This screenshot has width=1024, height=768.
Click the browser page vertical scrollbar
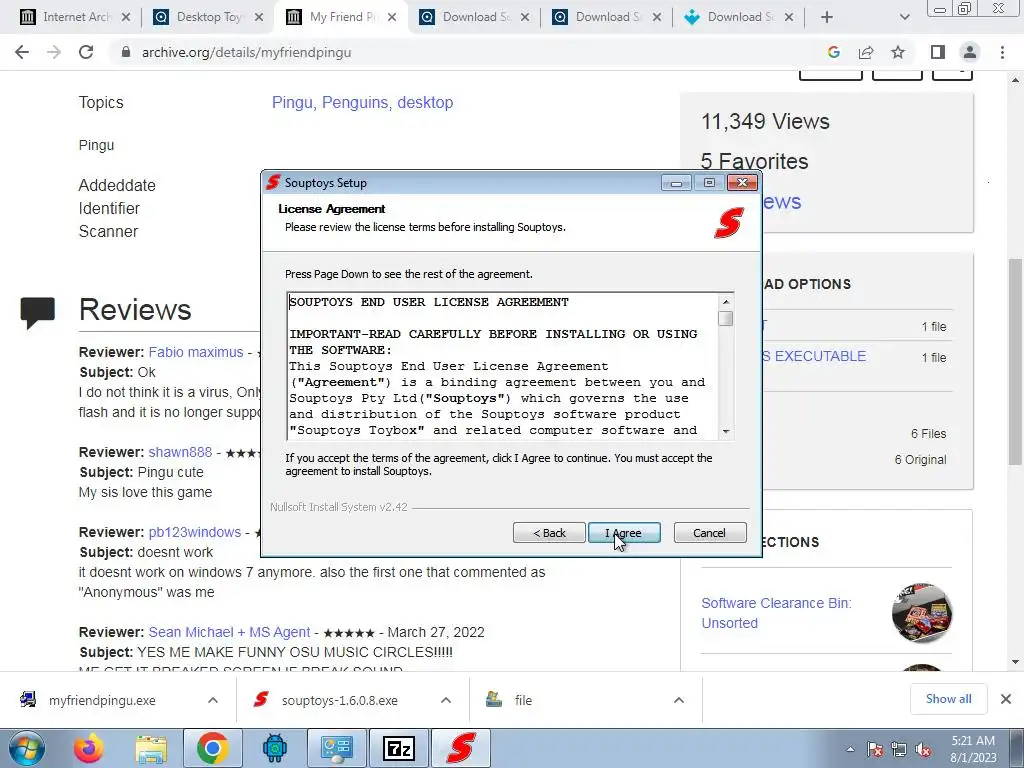coord(1016,362)
